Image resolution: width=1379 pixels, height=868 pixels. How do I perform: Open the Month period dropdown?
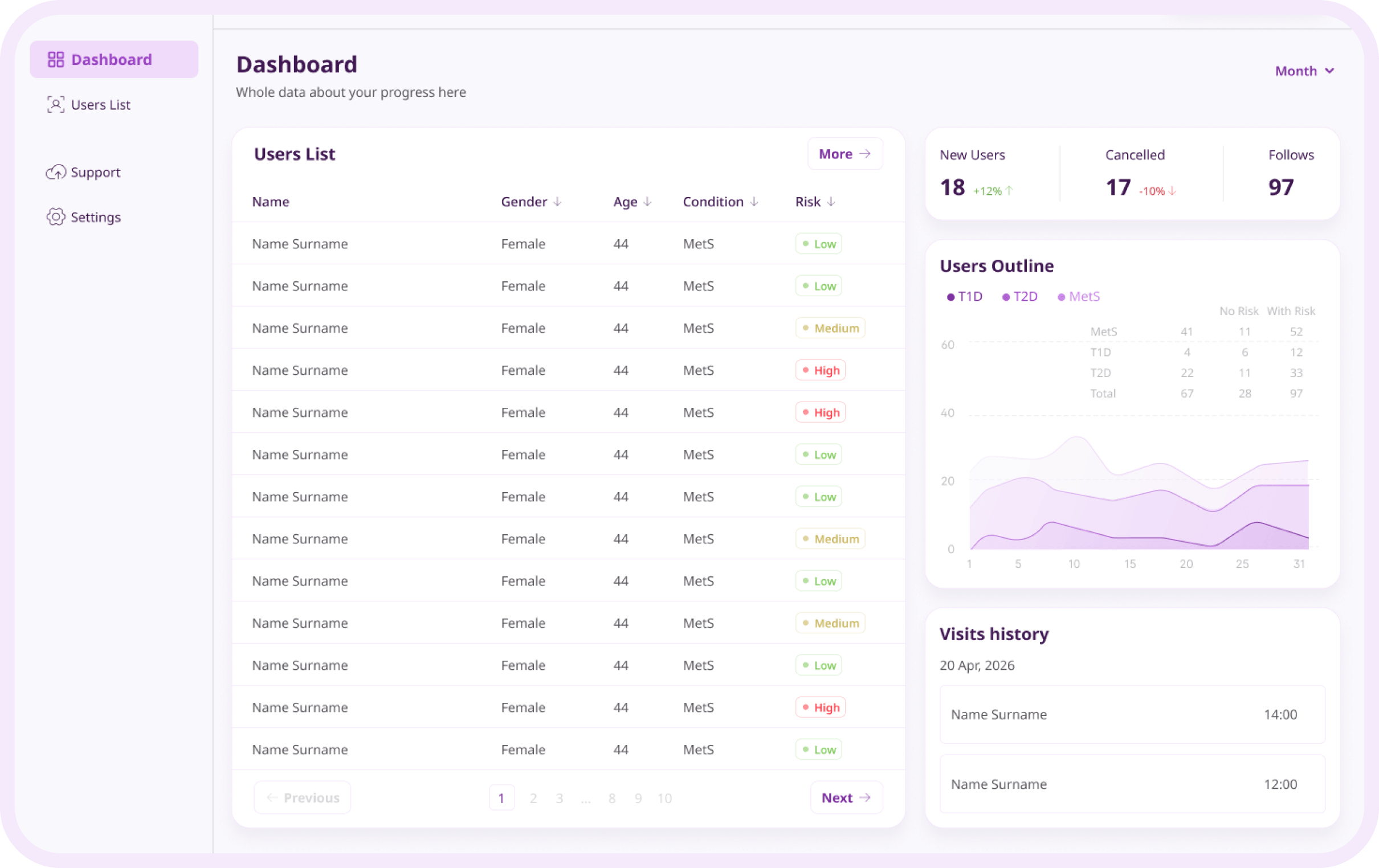pyautogui.click(x=1304, y=71)
